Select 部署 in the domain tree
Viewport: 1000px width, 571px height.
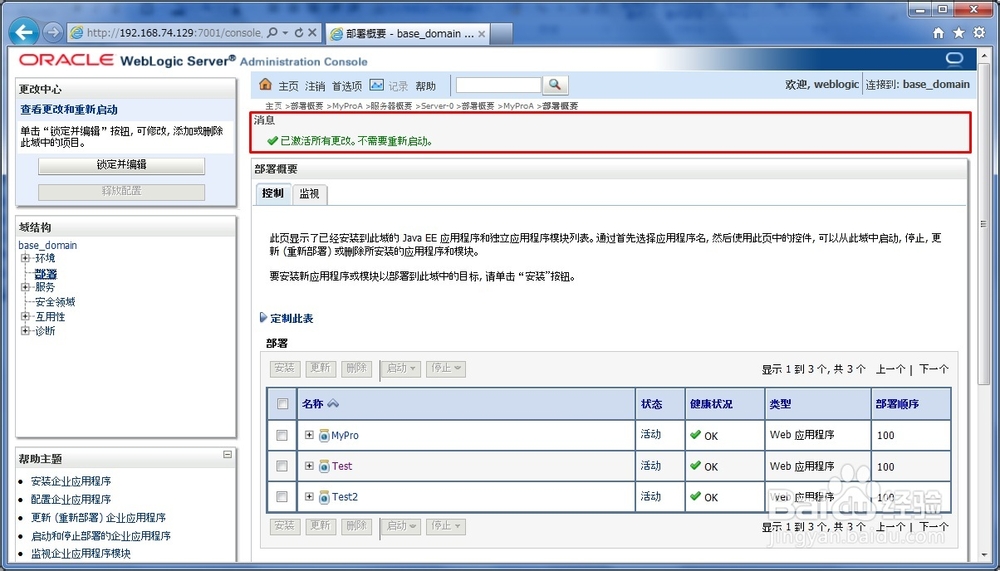(x=46, y=274)
